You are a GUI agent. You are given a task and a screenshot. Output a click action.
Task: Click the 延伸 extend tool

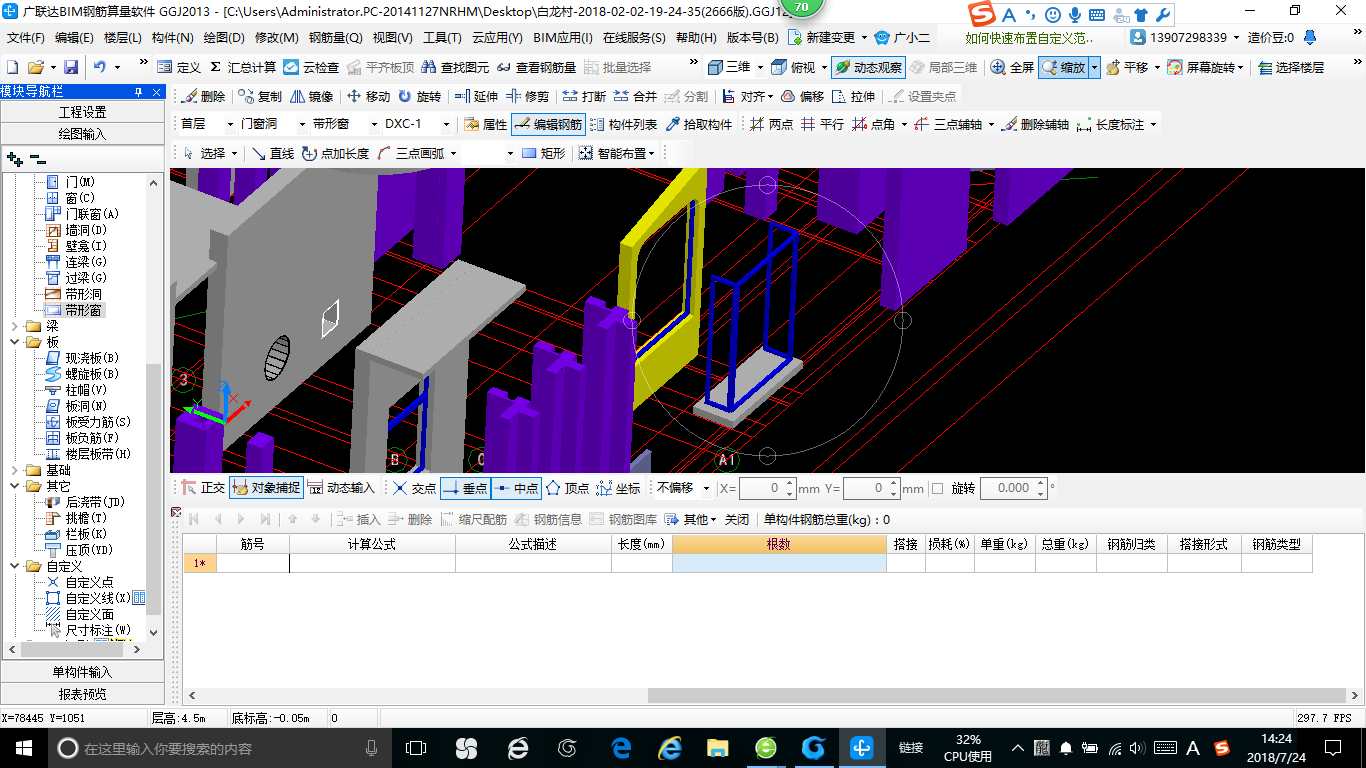[x=476, y=97]
